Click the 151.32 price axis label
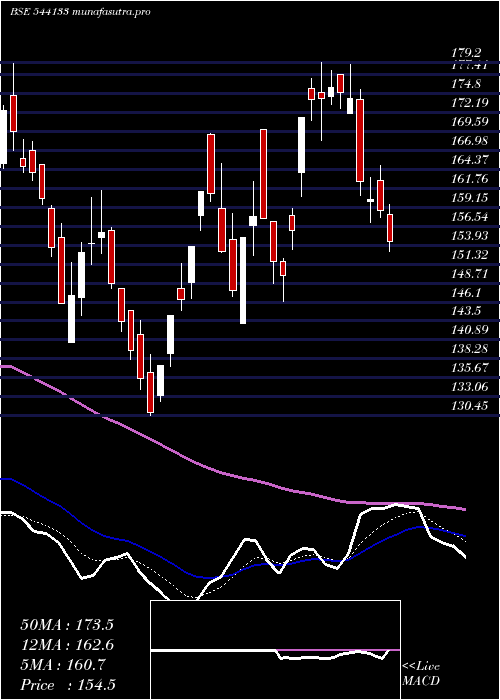Image resolution: width=500 pixels, height=700 pixels. [x=470, y=254]
